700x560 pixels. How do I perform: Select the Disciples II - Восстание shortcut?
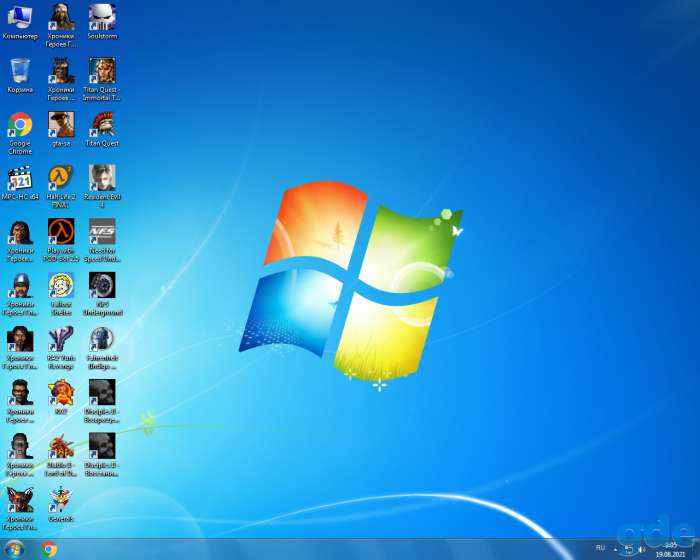(102, 455)
